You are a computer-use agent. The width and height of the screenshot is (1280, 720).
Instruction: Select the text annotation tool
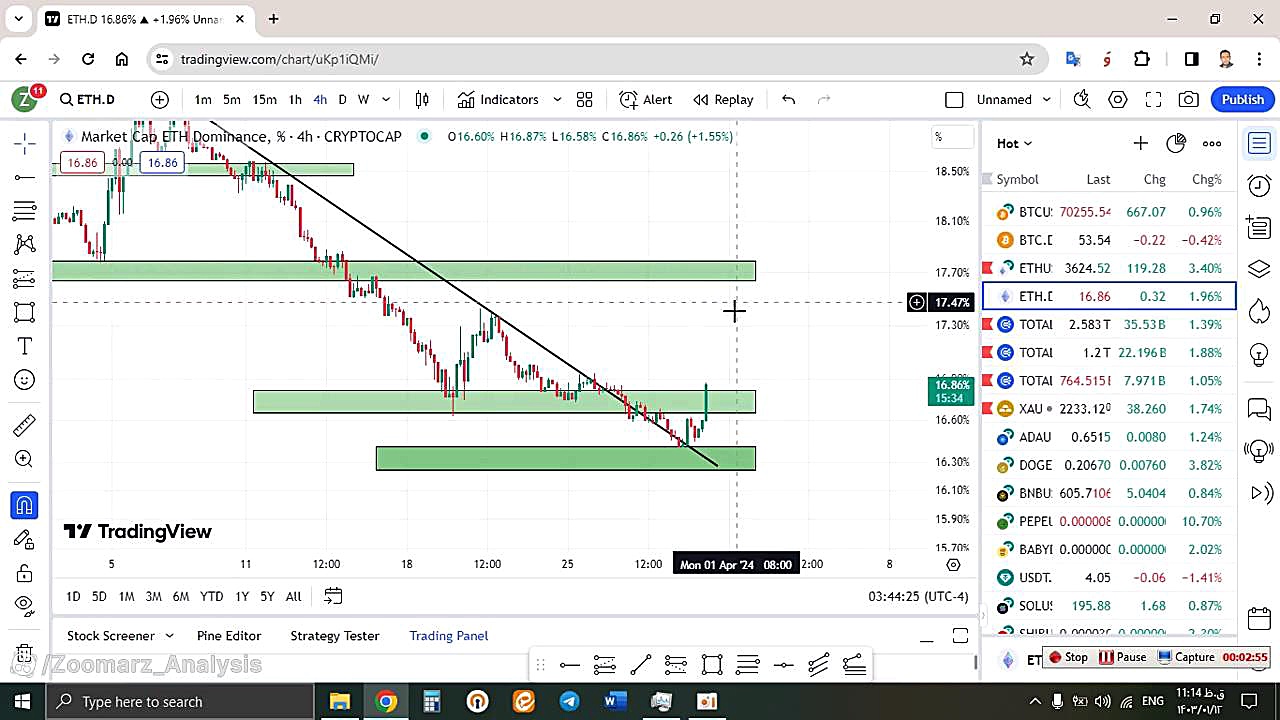pos(25,346)
